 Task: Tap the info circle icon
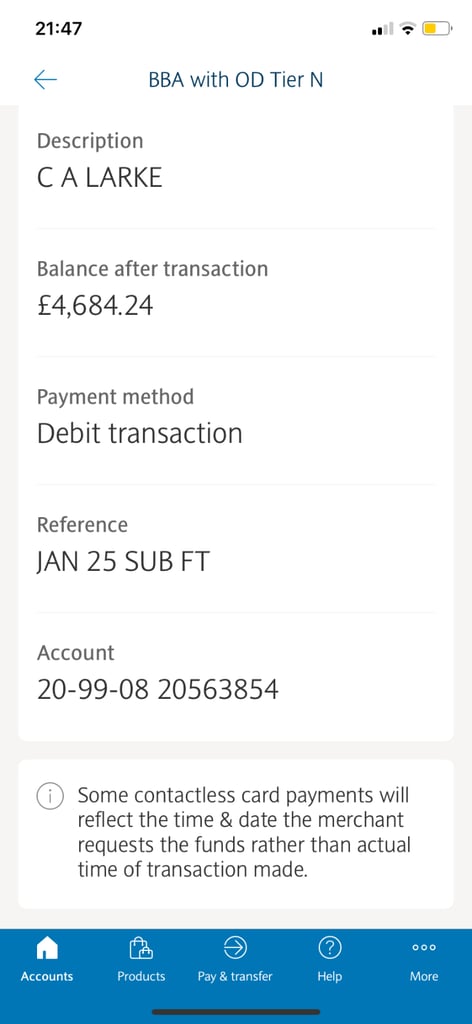pos(50,795)
